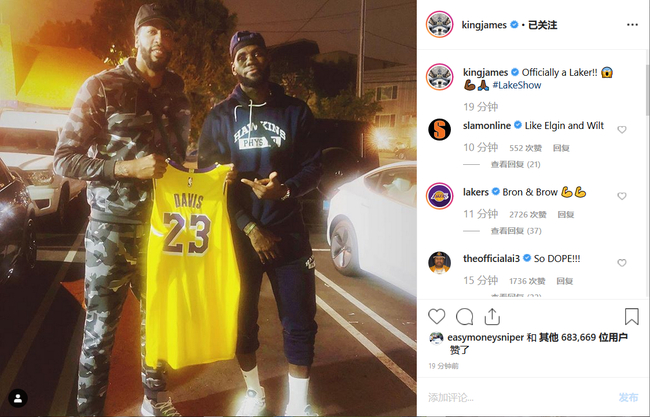This screenshot has width=650, height=417.
Task: Open the slamonline profile picture
Action: tap(439, 129)
